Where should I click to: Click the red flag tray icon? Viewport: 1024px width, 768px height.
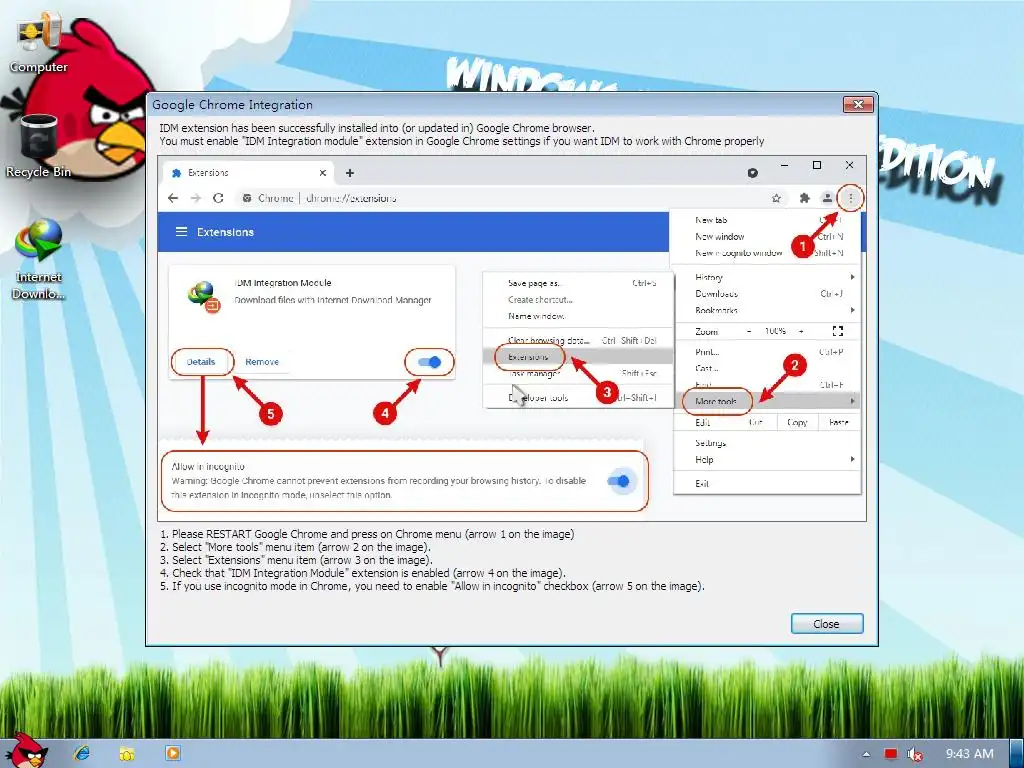(x=890, y=754)
